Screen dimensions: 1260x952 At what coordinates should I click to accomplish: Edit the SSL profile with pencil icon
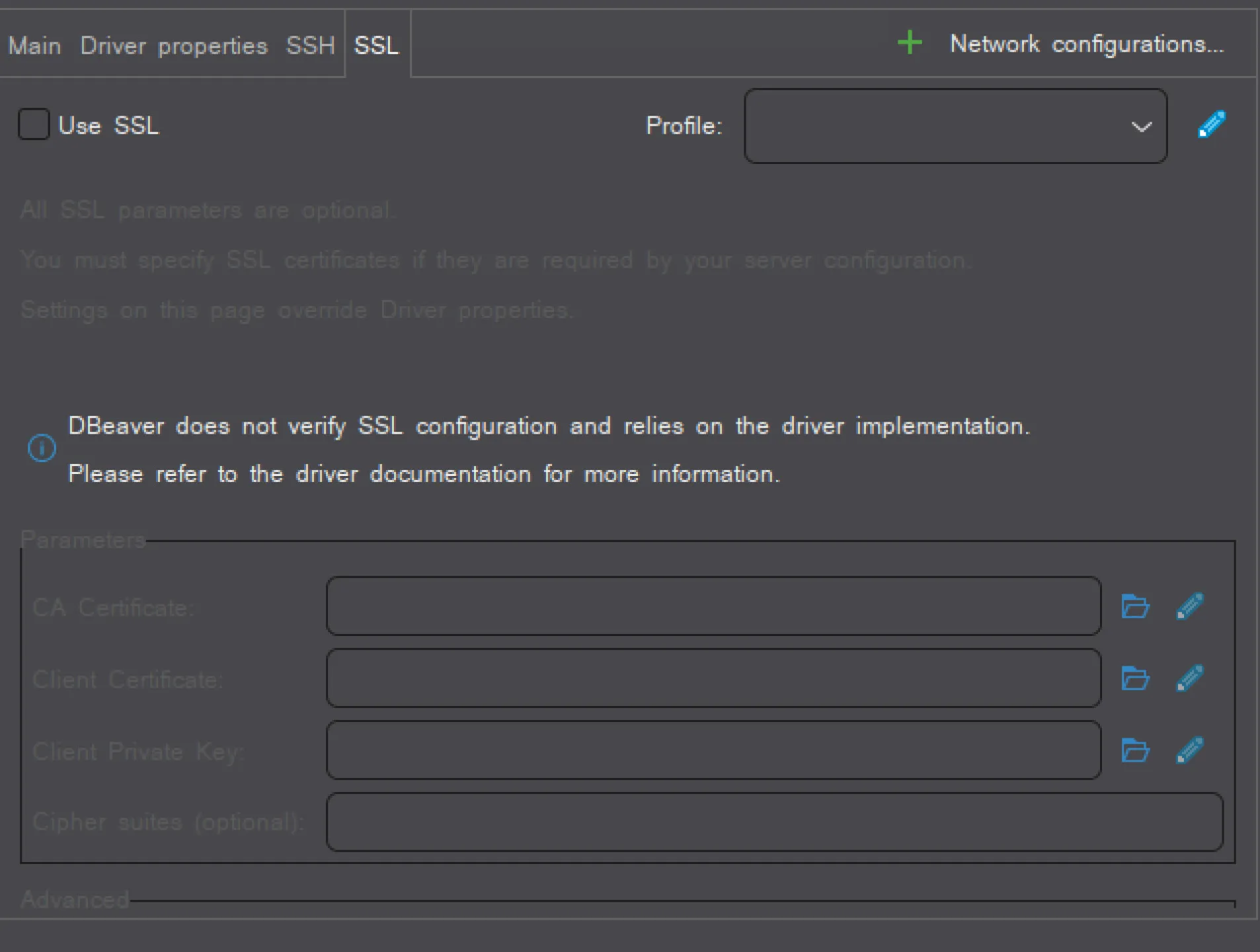pos(1212,125)
